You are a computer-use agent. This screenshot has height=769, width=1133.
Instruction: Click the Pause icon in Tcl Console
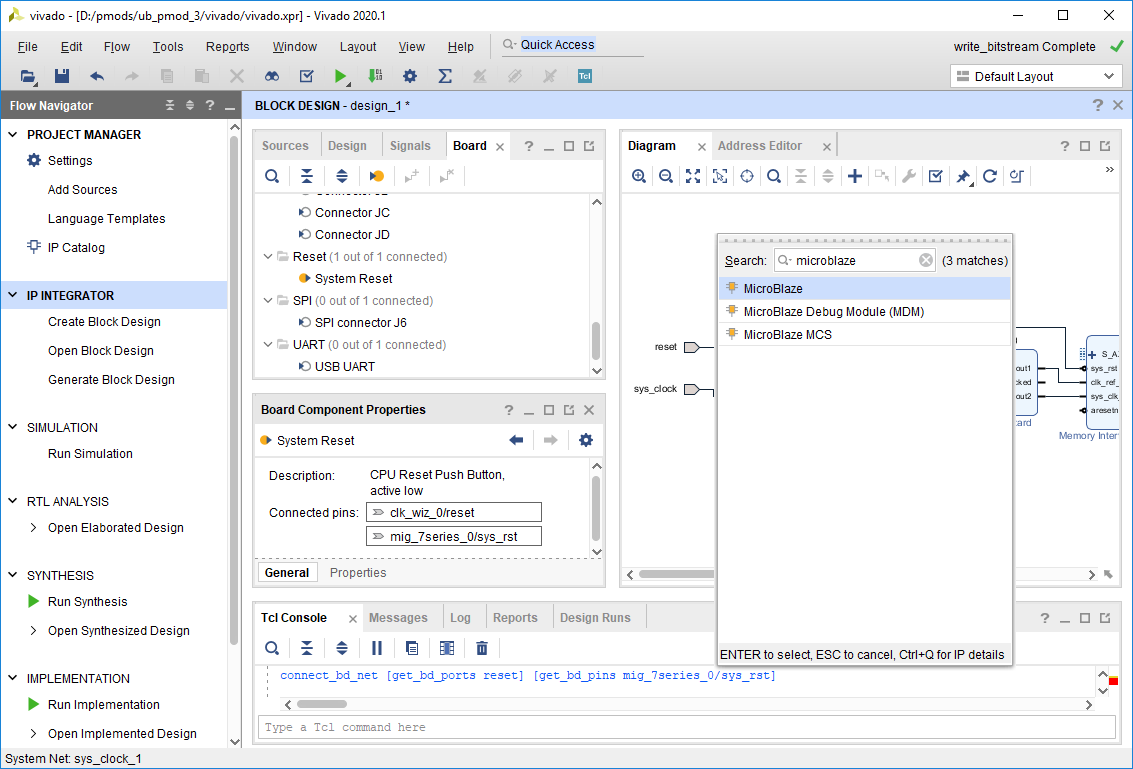[x=376, y=648]
